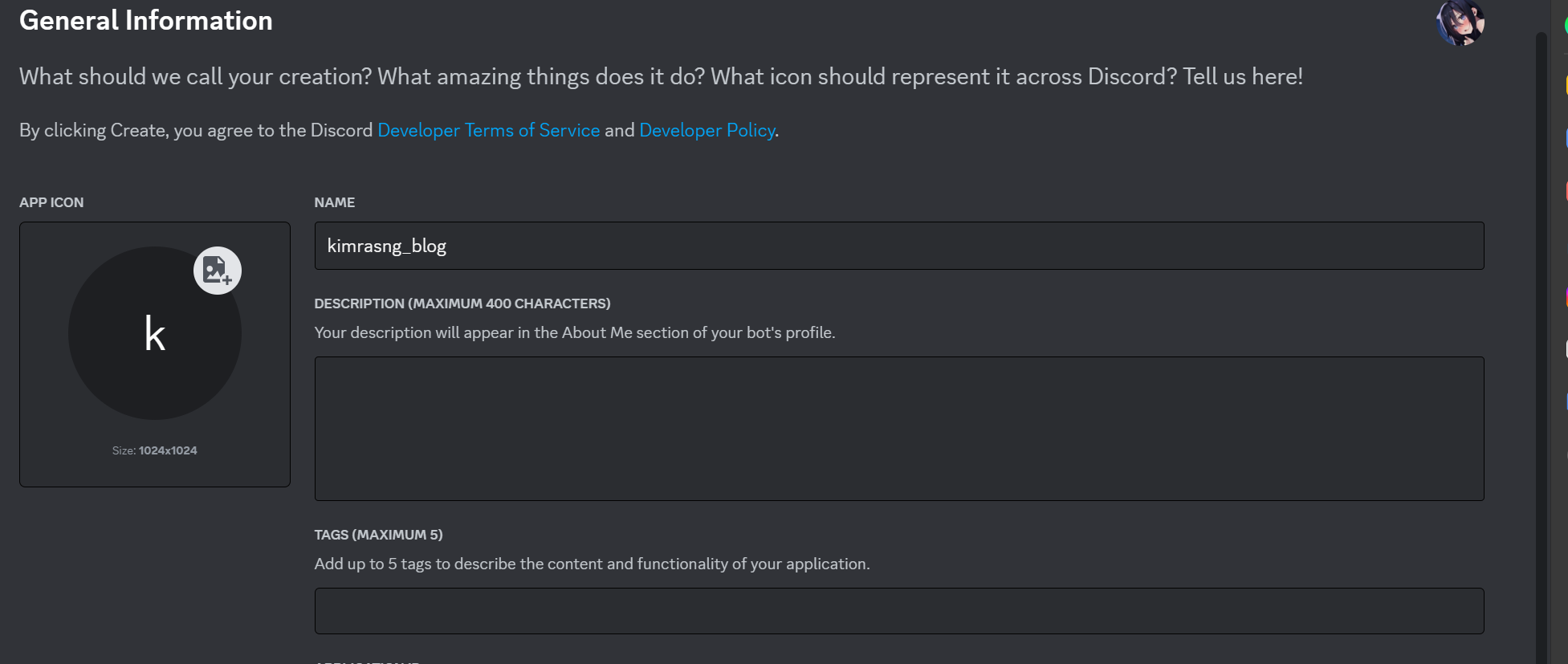Edit the Name field containing kimrasng_blog
Viewport: 1568px width, 664px height.
click(x=899, y=246)
